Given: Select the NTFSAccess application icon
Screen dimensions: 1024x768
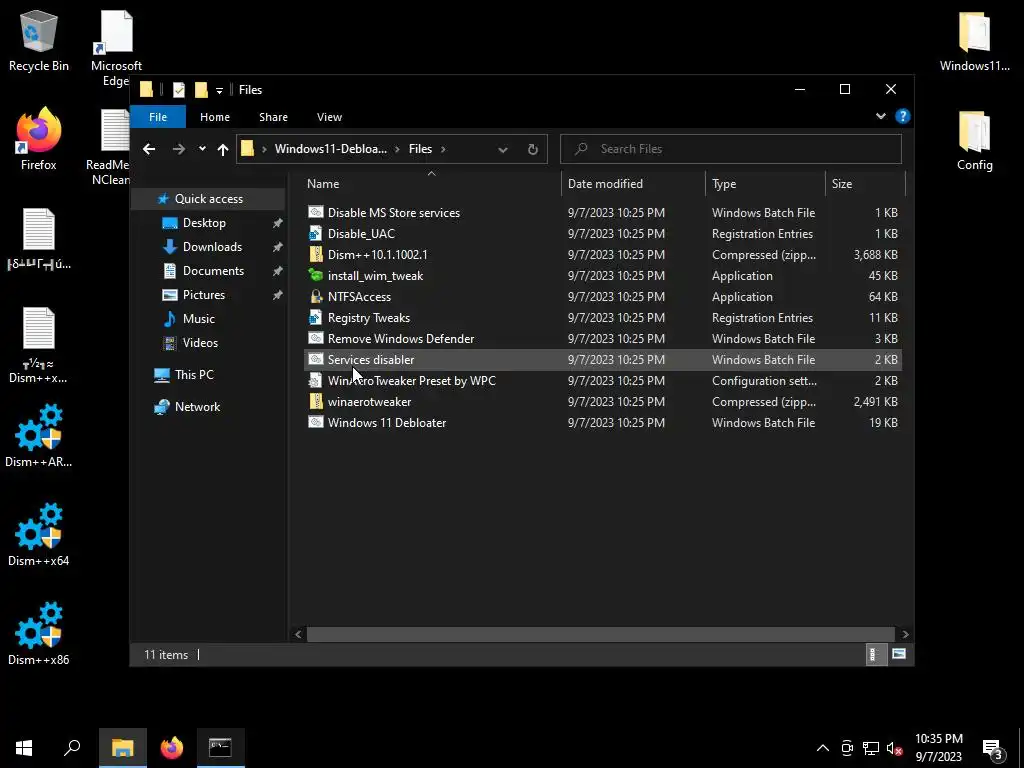Looking at the screenshot, I should coord(315,296).
